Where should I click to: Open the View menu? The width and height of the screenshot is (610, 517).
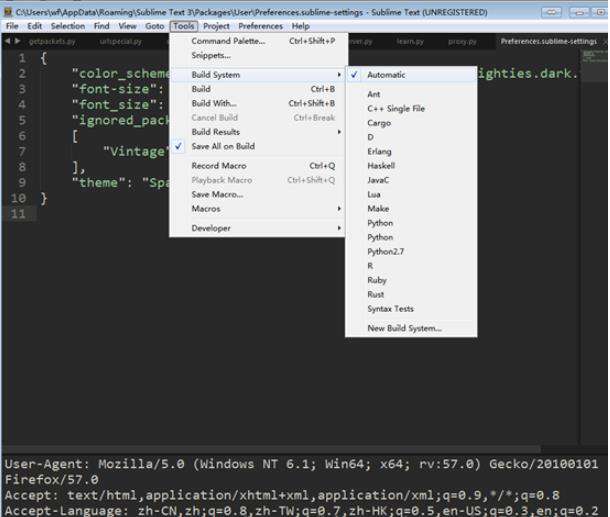[x=127, y=26]
